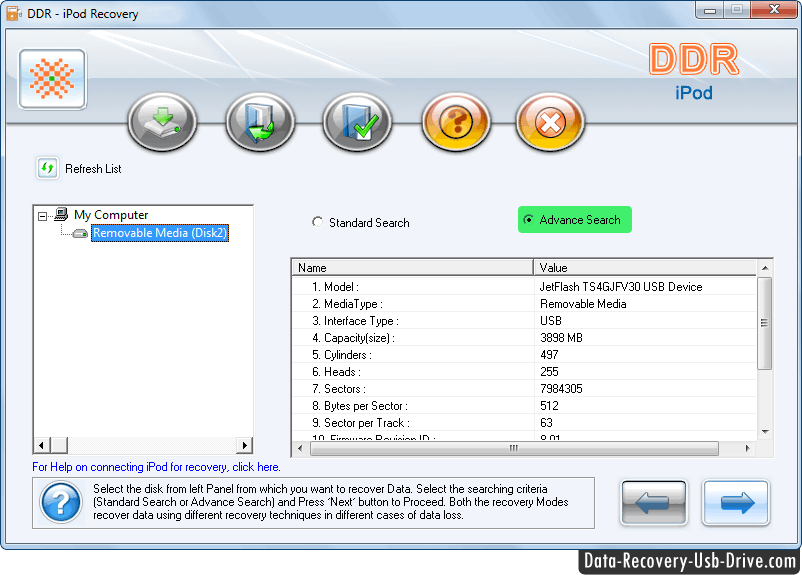Screen dimensions: 802x575
Task: Click the '63' value cell
Action: [x=546, y=423]
